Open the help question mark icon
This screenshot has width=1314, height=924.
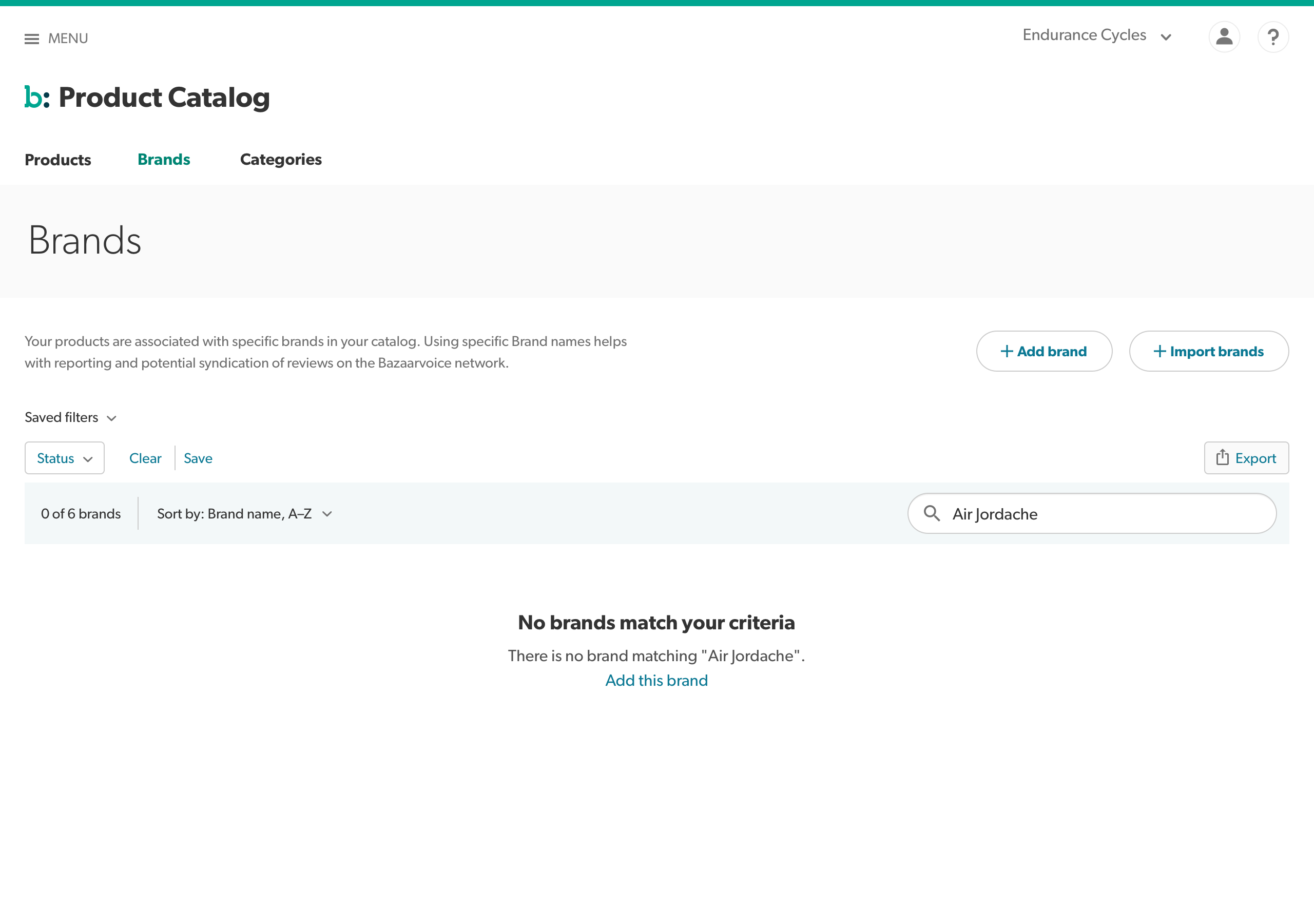tap(1272, 37)
